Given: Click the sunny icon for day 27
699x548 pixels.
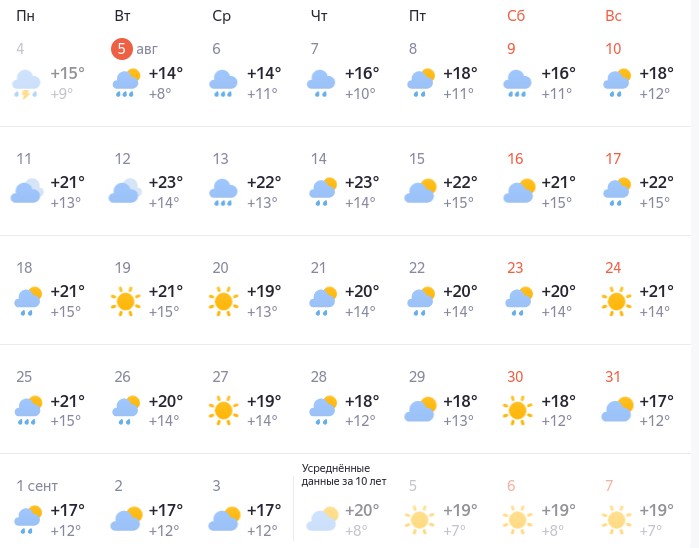Looking at the screenshot, I should [x=223, y=407].
